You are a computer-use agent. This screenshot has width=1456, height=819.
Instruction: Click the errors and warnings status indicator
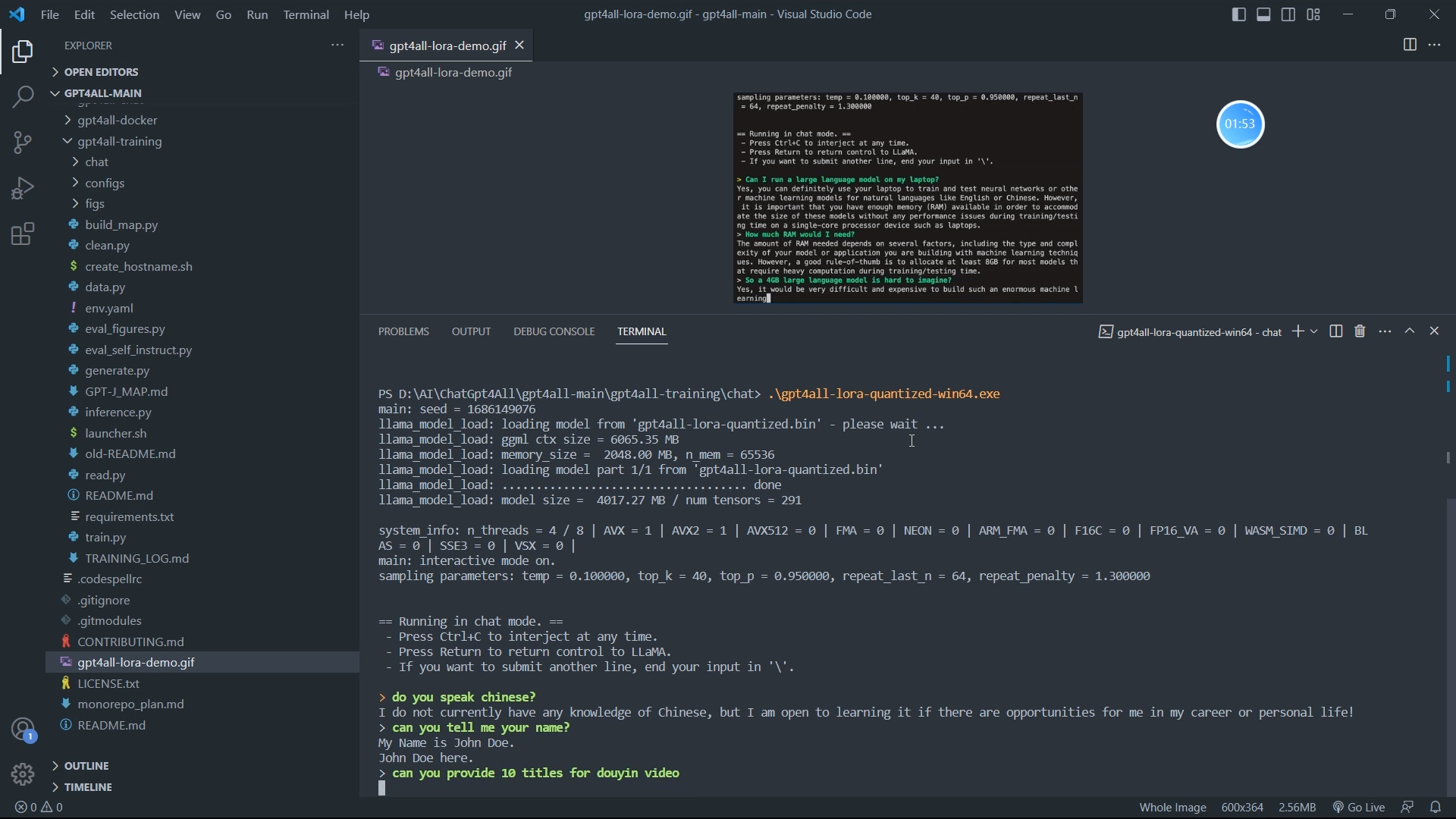(x=39, y=808)
